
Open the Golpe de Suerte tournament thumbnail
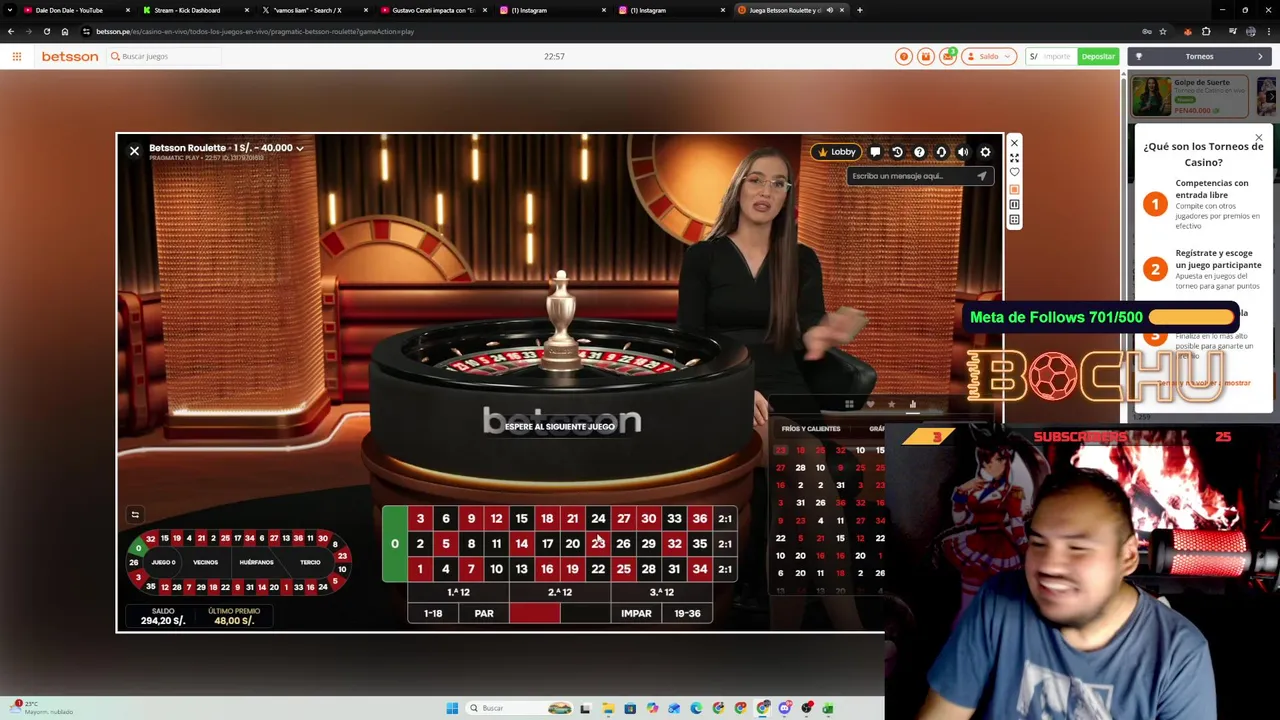(1151, 97)
